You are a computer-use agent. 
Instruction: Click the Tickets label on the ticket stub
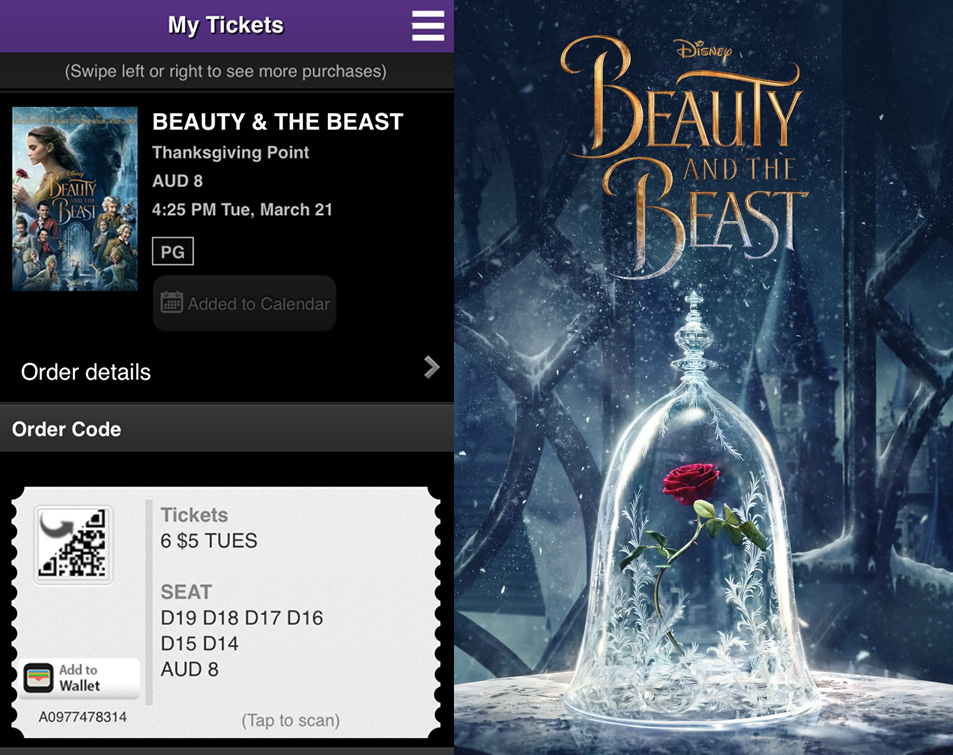194,515
